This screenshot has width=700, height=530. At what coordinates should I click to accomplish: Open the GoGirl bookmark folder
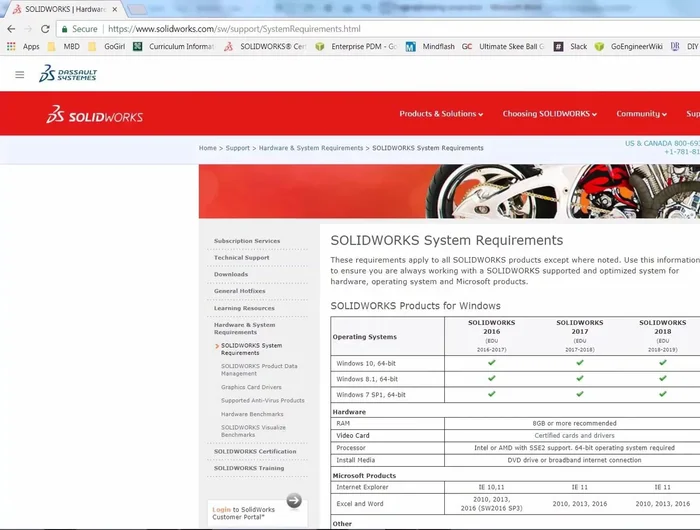pos(107,46)
